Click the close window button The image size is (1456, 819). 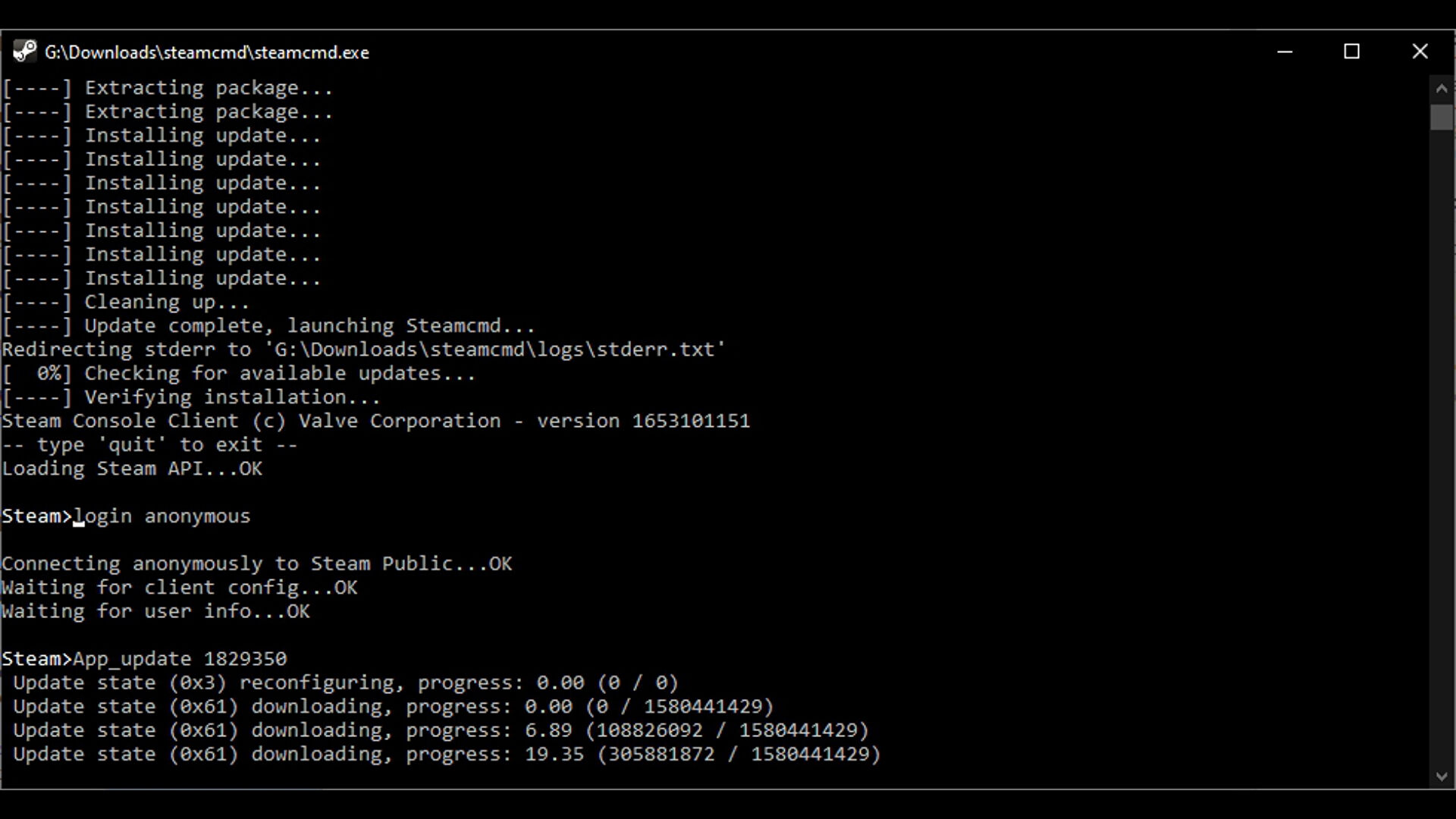click(x=1420, y=51)
